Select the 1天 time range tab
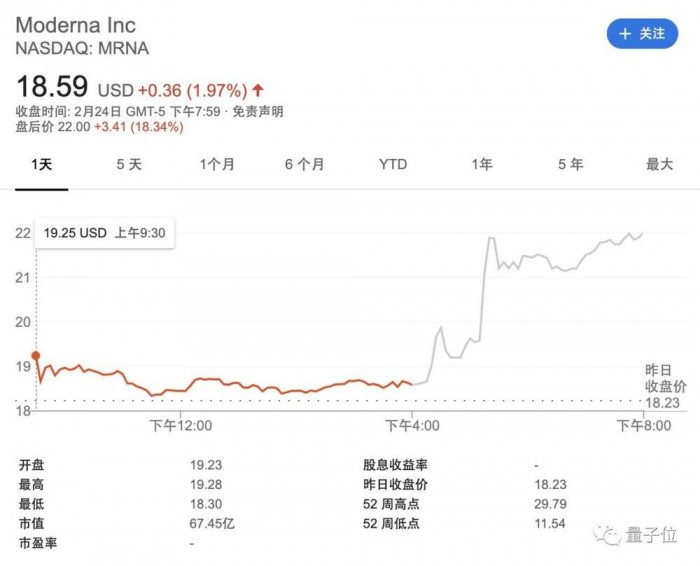 coord(42,164)
